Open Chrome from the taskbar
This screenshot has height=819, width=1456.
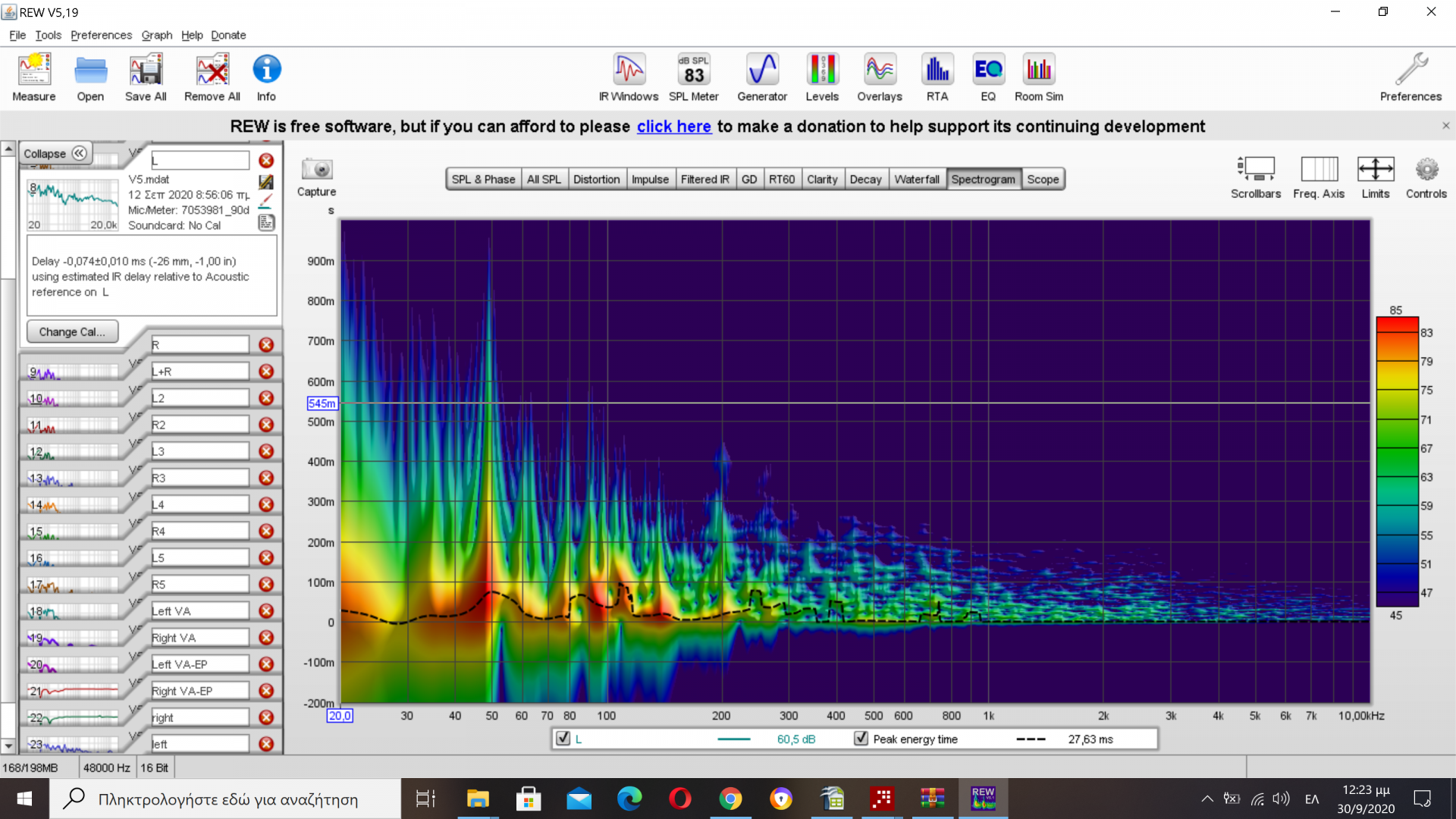[x=730, y=799]
